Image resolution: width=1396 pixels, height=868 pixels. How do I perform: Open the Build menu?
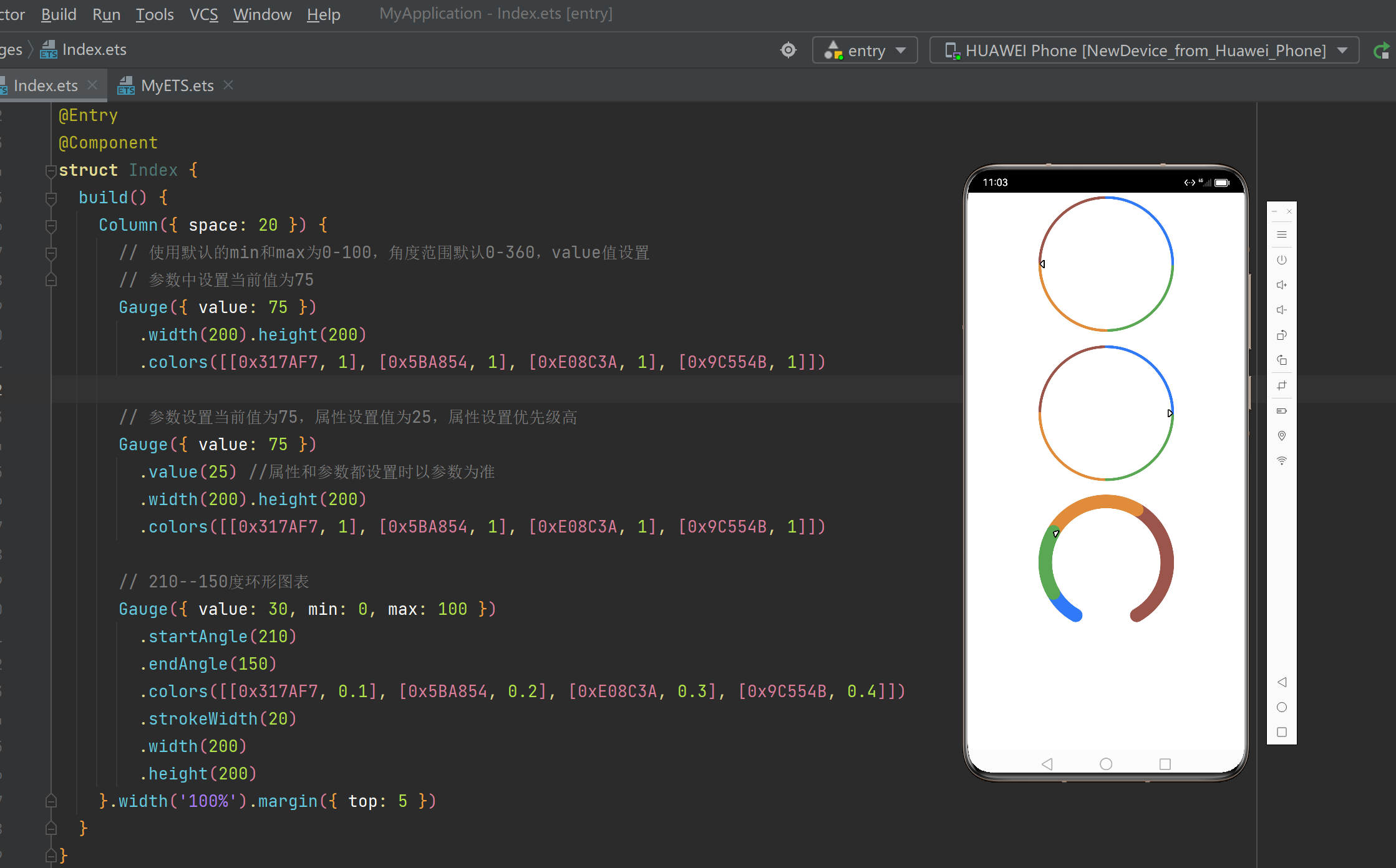tap(58, 14)
